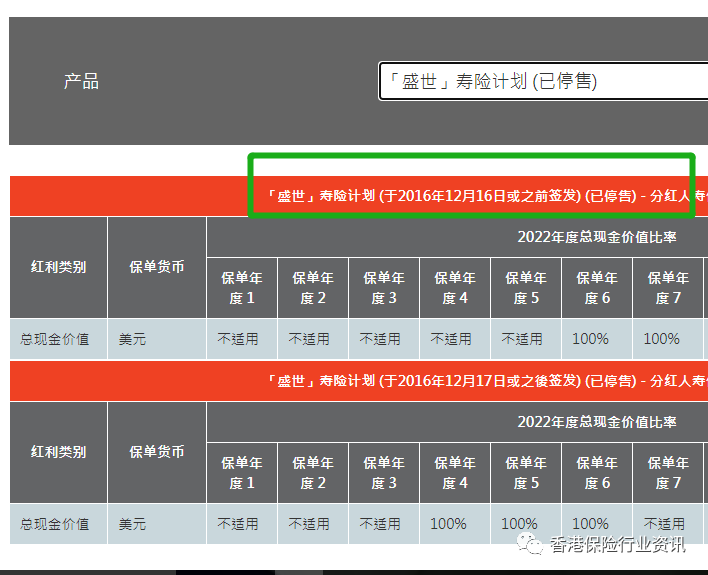Click 保单年度 2 header in second table
Image resolution: width=708 pixels, height=575 pixels.
[x=313, y=473]
